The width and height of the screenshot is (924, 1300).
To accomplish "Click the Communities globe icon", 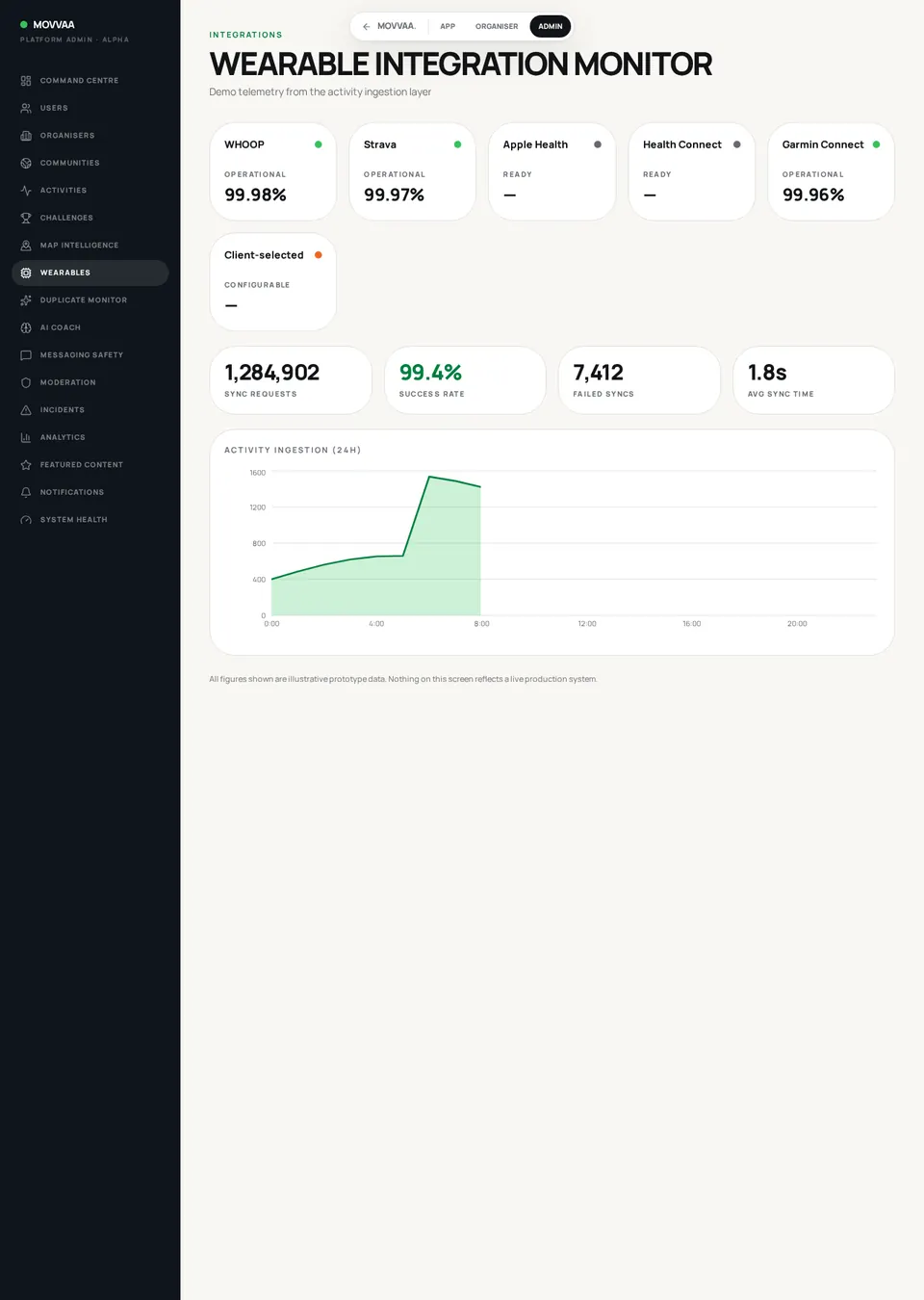I will click(x=26, y=163).
